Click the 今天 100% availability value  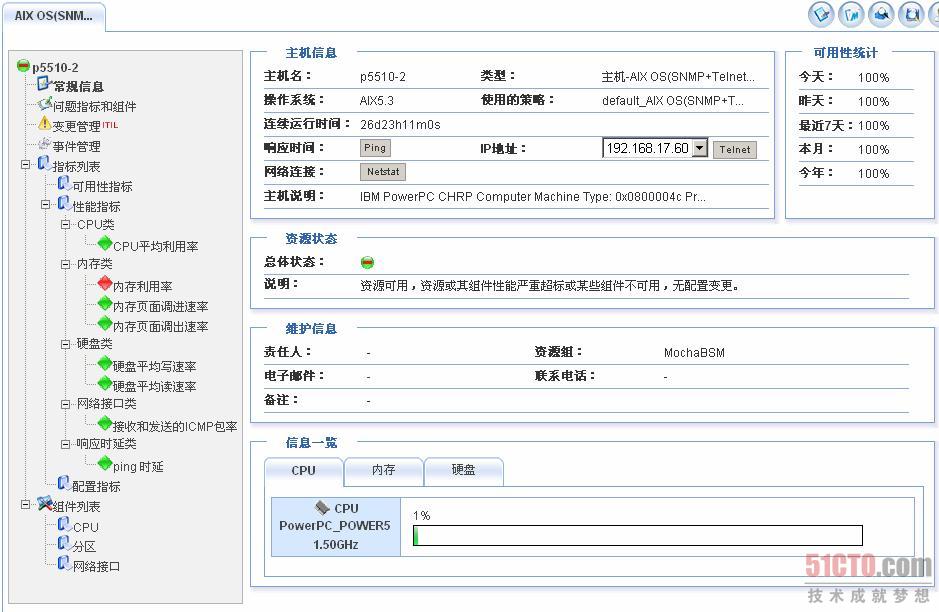click(873, 77)
